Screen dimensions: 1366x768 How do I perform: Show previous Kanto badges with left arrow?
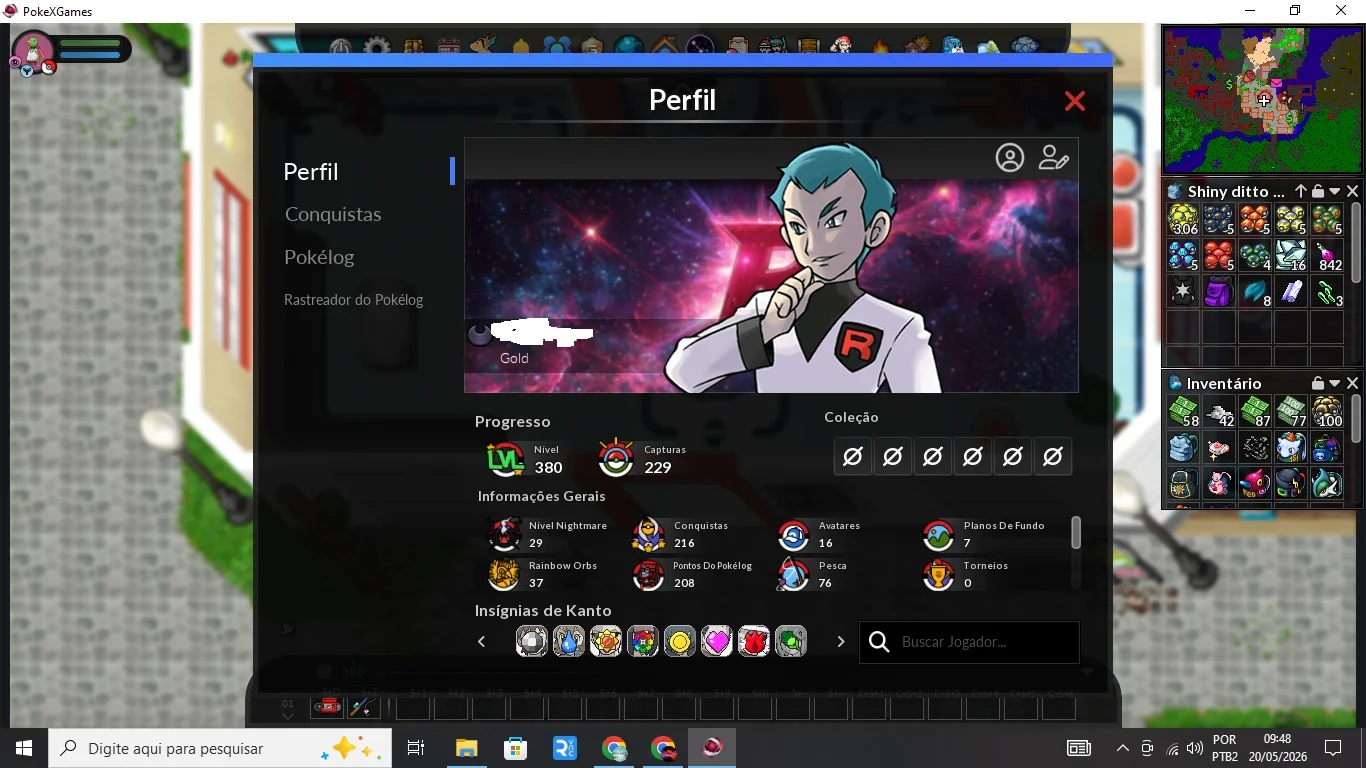tap(481, 642)
